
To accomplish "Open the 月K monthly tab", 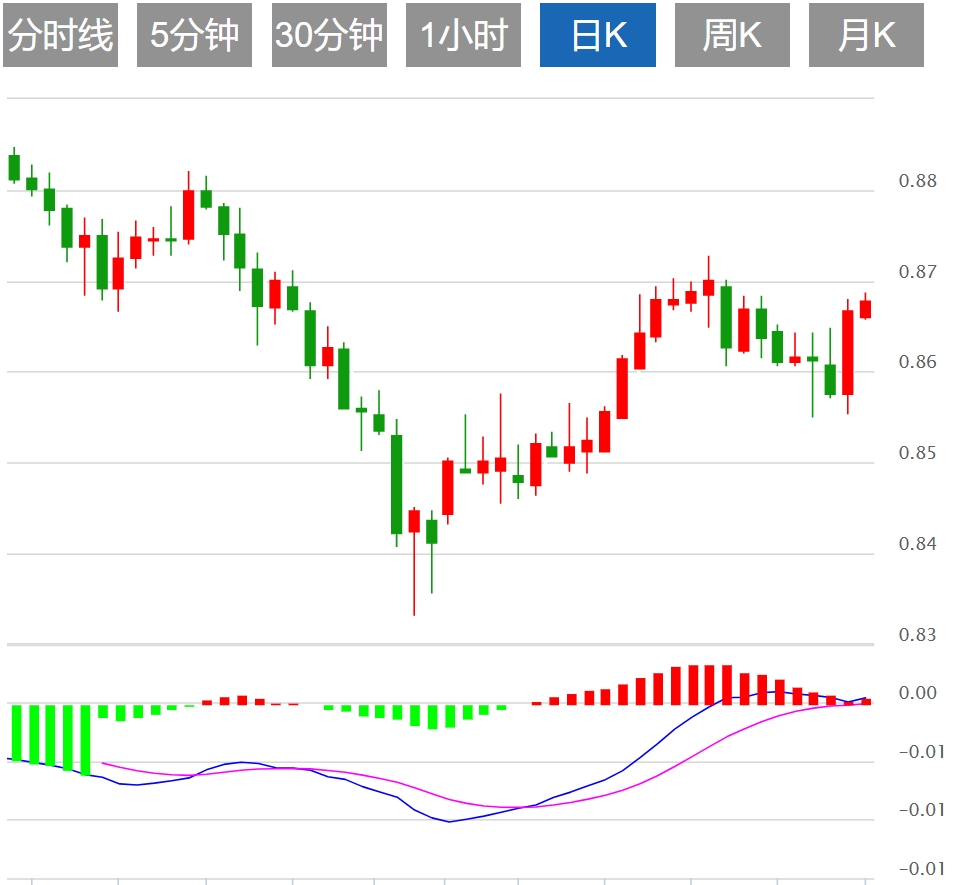I will 866,35.
